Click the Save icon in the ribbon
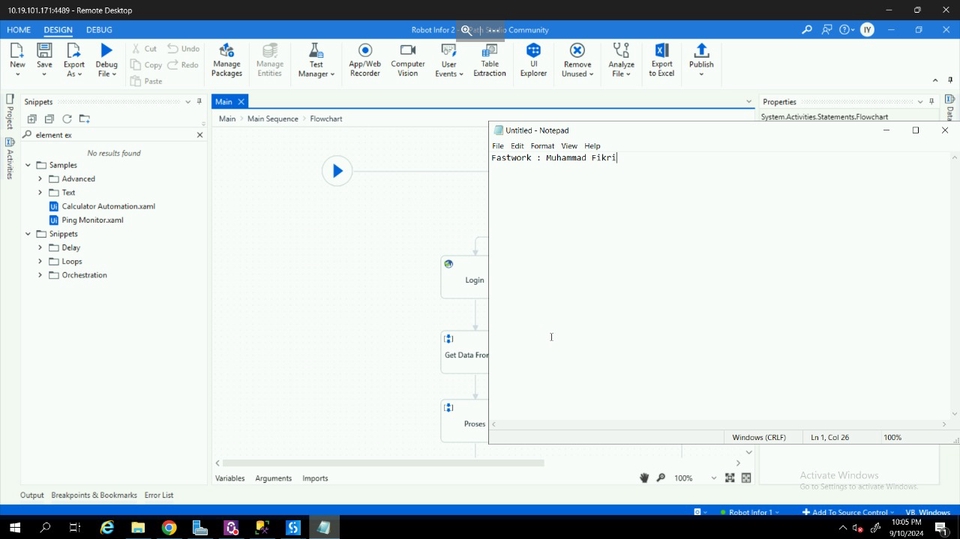 tap(44, 59)
